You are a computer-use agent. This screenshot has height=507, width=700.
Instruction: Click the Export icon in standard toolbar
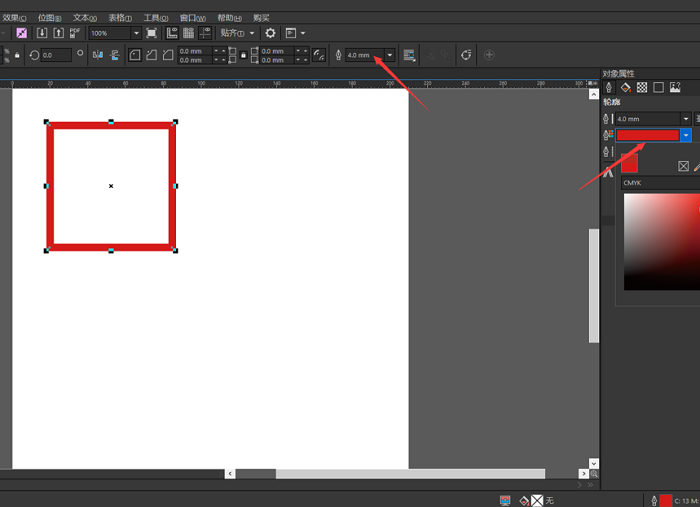coord(58,33)
